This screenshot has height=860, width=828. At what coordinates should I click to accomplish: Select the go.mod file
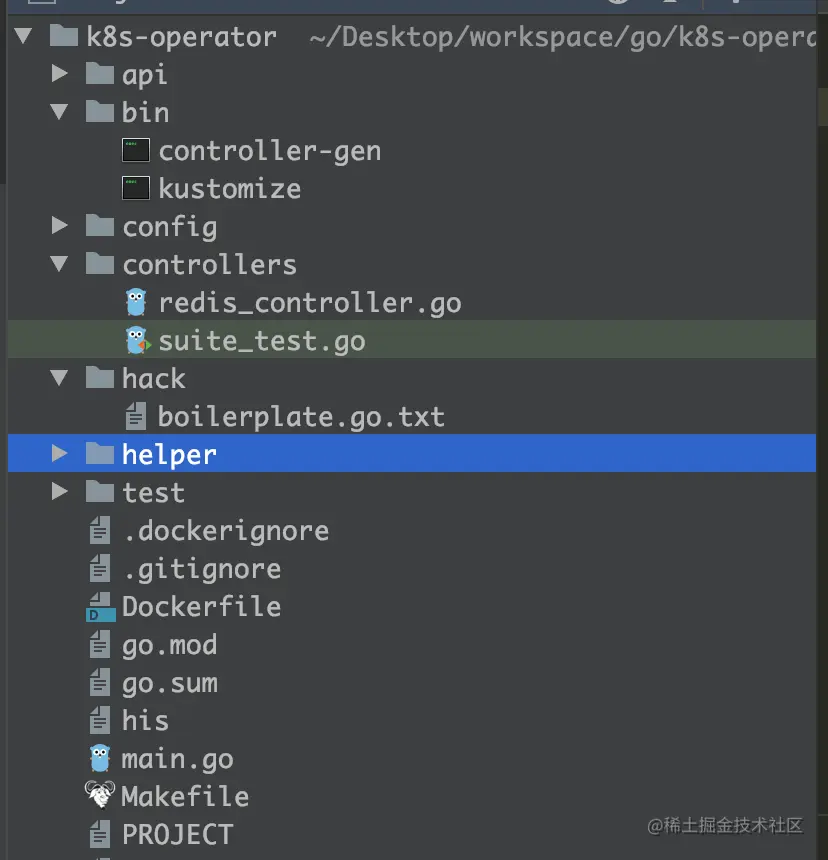tap(412, 645)
